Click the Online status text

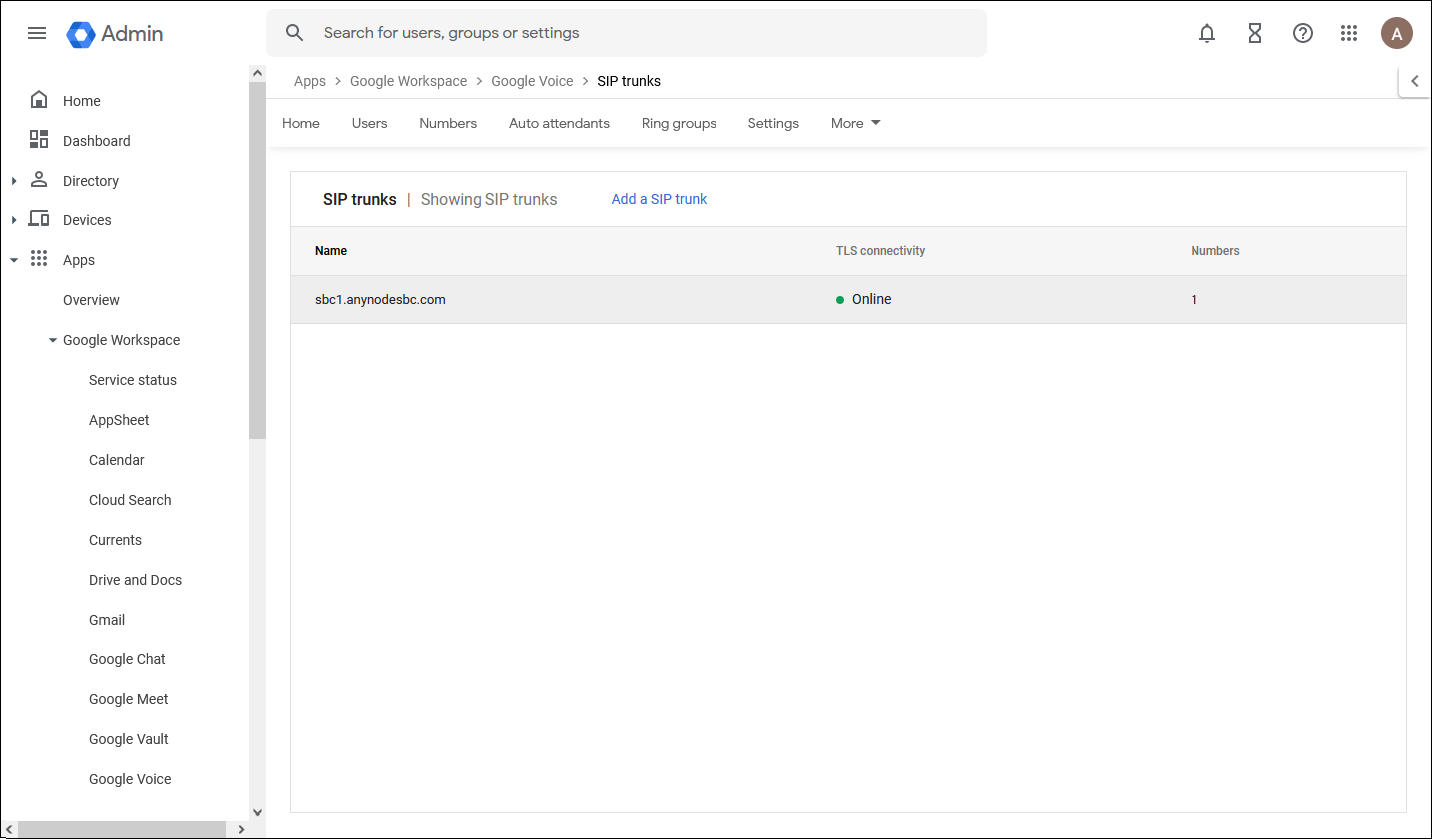pyautogui.click(x=871, y=299)
